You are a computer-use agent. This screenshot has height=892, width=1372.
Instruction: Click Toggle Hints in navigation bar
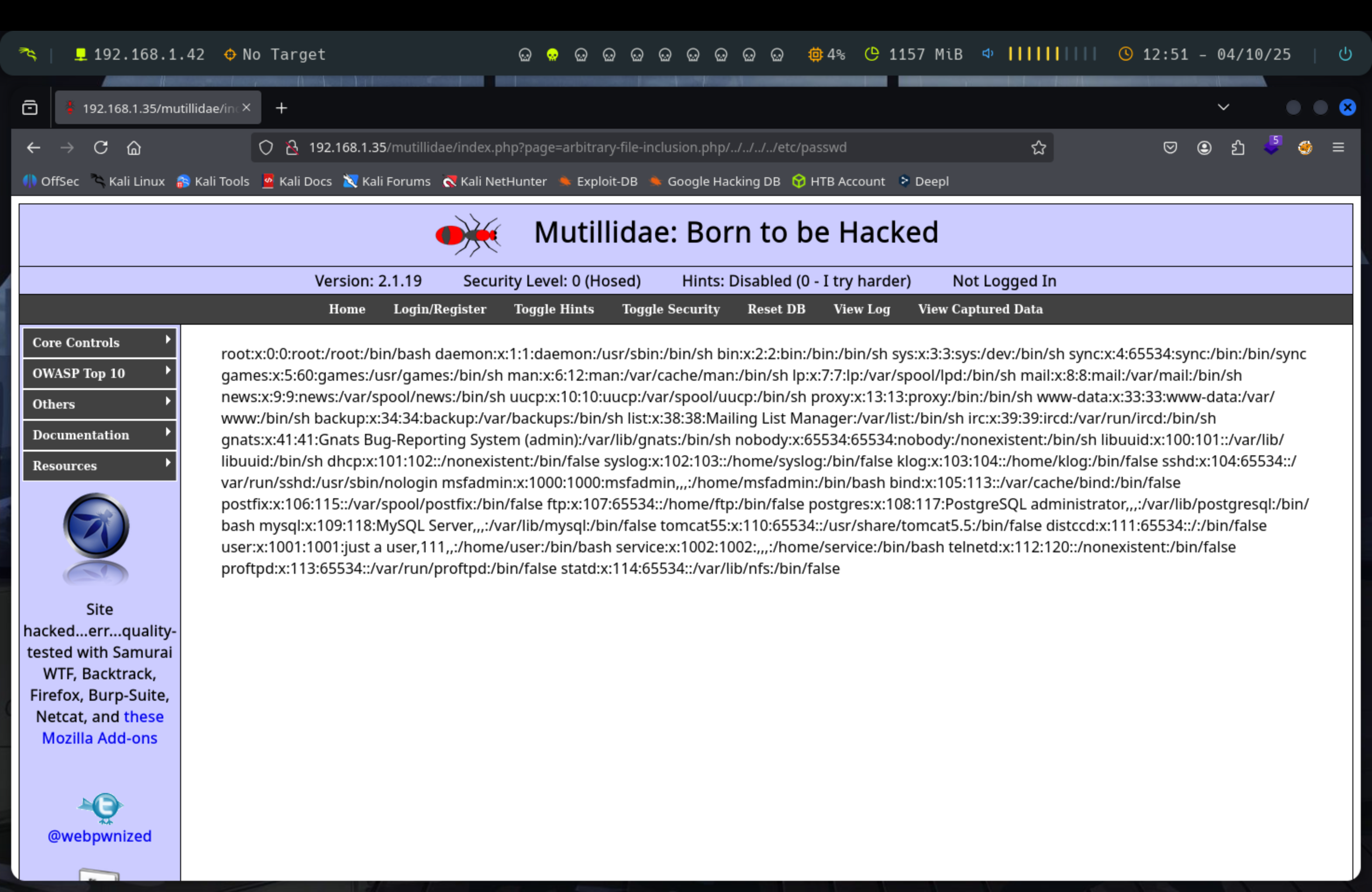click(x=553, y=309)
